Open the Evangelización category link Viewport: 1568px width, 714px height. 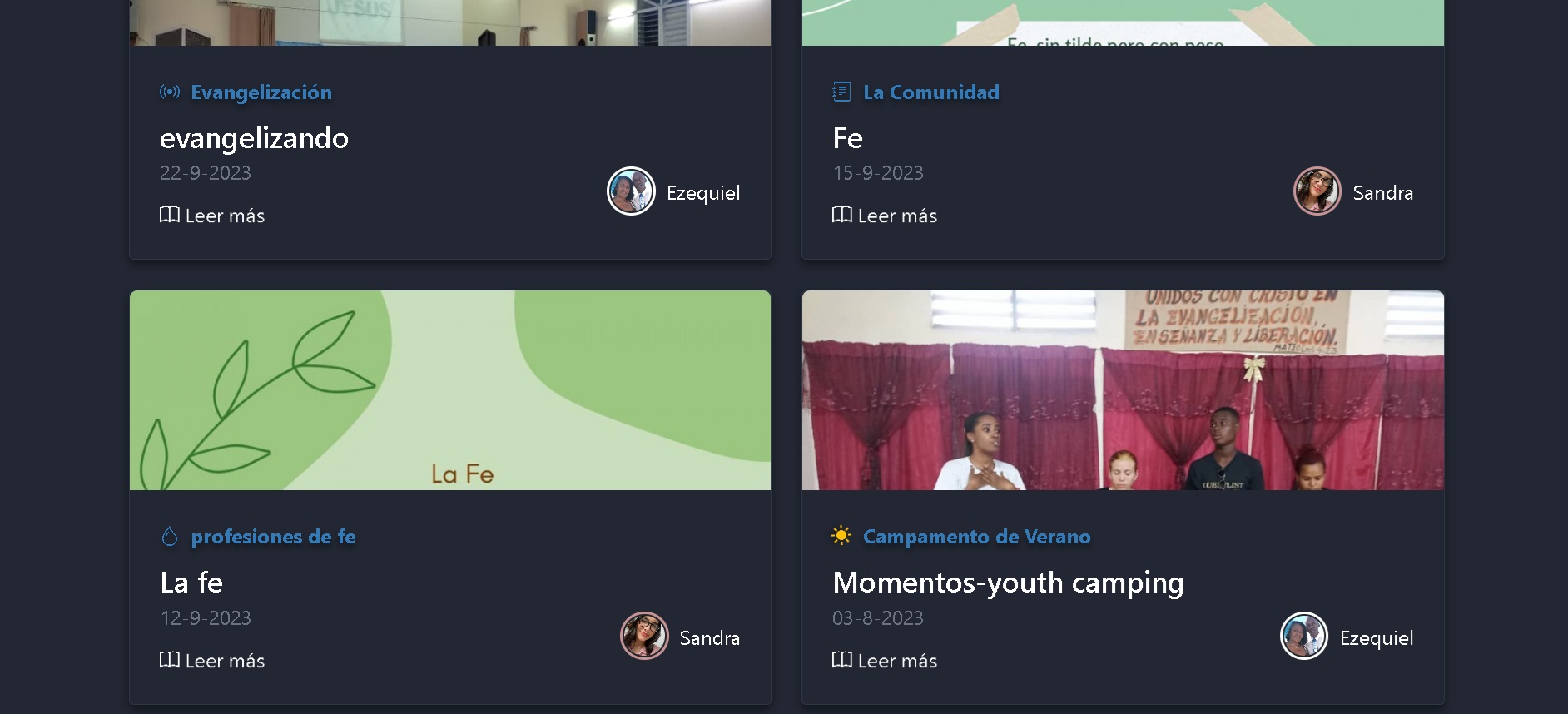261,92
